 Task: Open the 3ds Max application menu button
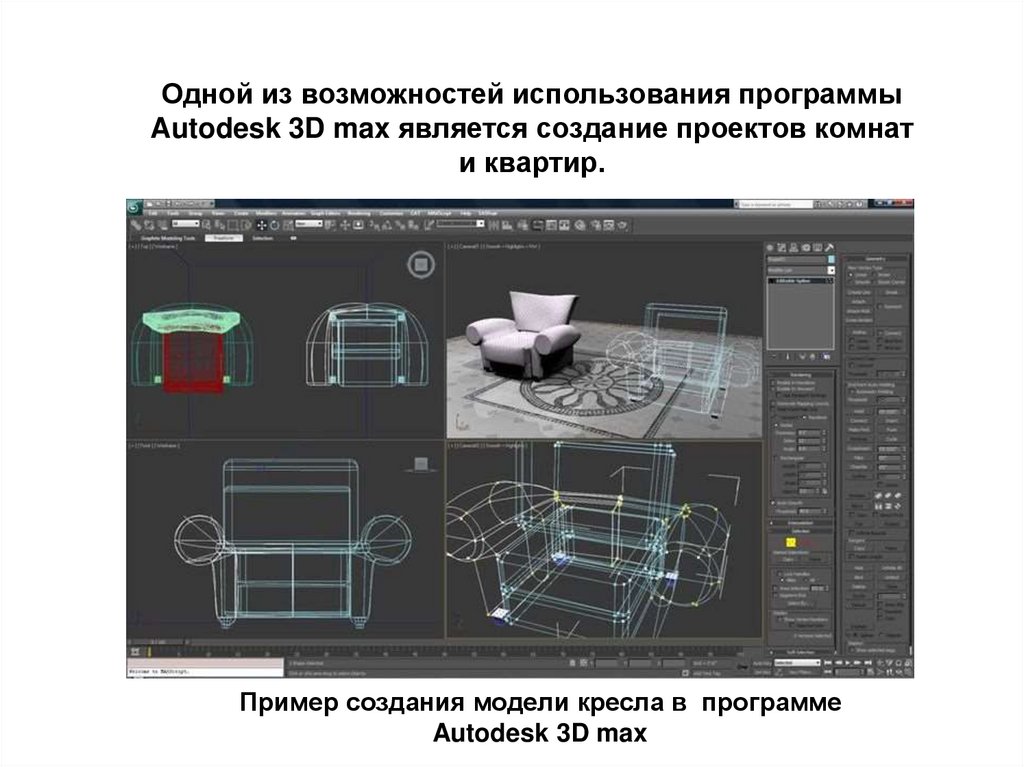[x=134, y=208]
